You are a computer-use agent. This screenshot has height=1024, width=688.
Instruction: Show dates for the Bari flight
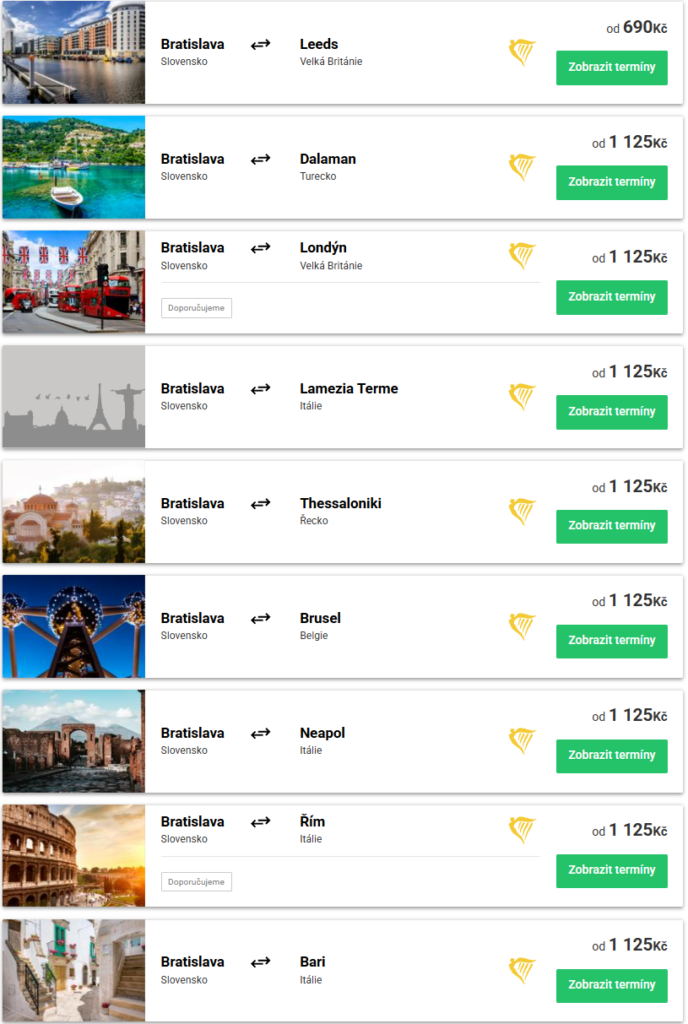pyautogui.click(x=611, y=985)
